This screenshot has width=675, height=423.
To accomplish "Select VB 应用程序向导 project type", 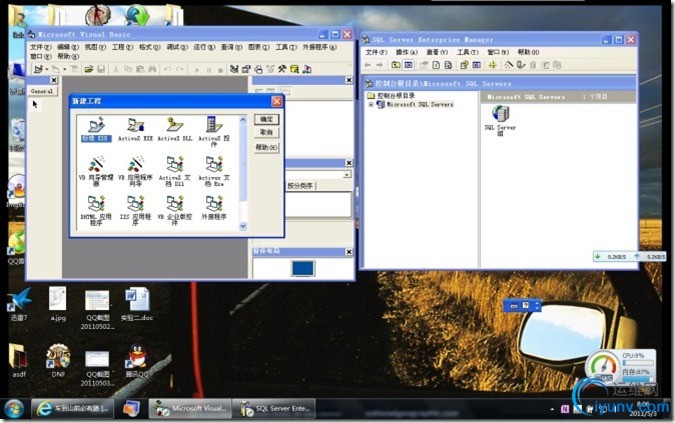I will 136,171.
